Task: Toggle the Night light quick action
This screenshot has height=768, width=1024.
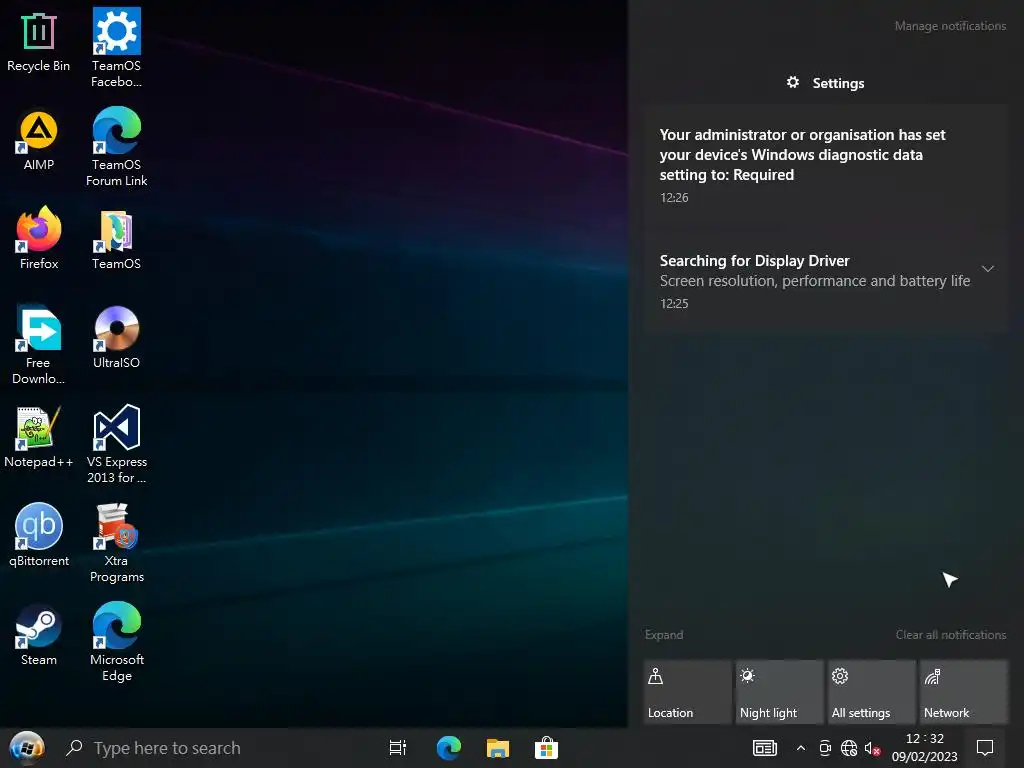Action: [x=779, y=692]
